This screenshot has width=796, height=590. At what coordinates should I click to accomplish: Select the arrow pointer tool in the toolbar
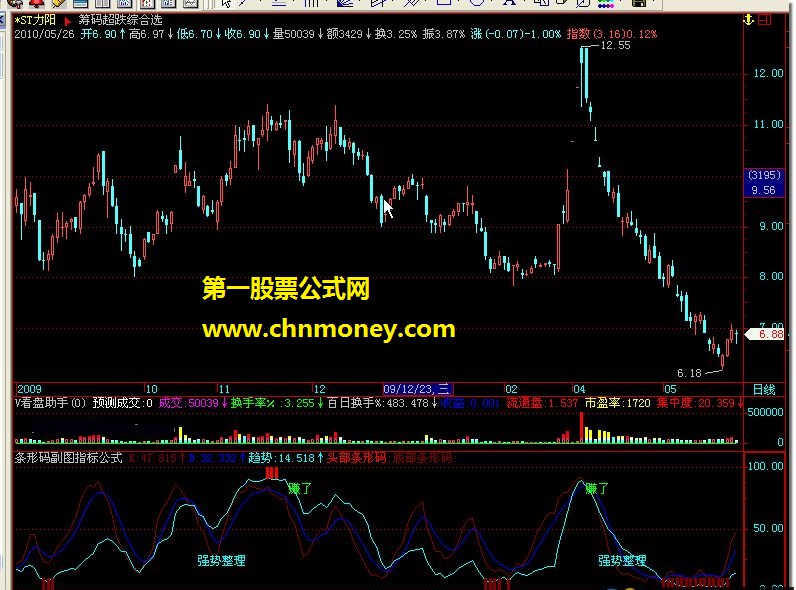point(226,3)
